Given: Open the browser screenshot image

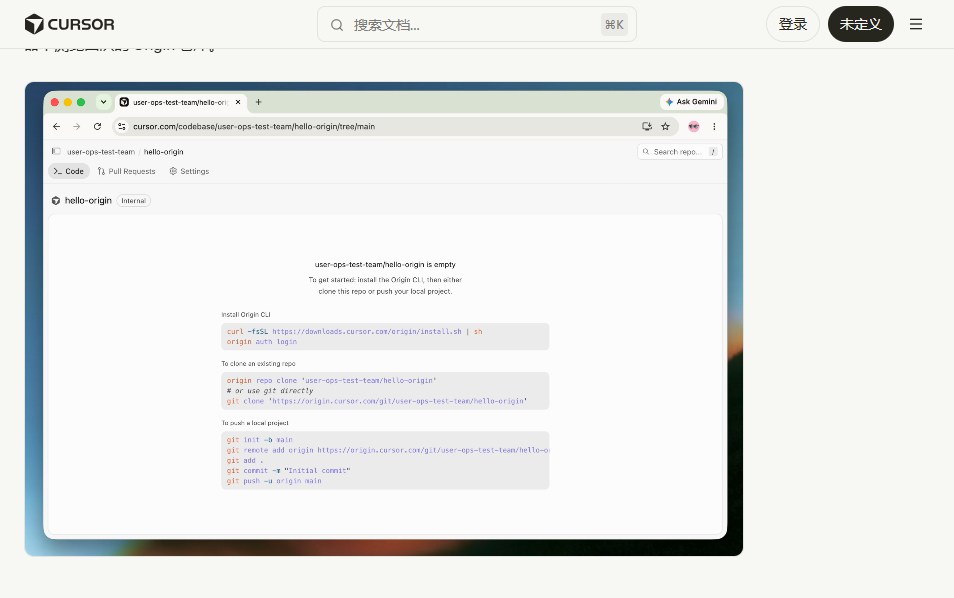Looking at the screenshot, I should click(x=384, y=319).
